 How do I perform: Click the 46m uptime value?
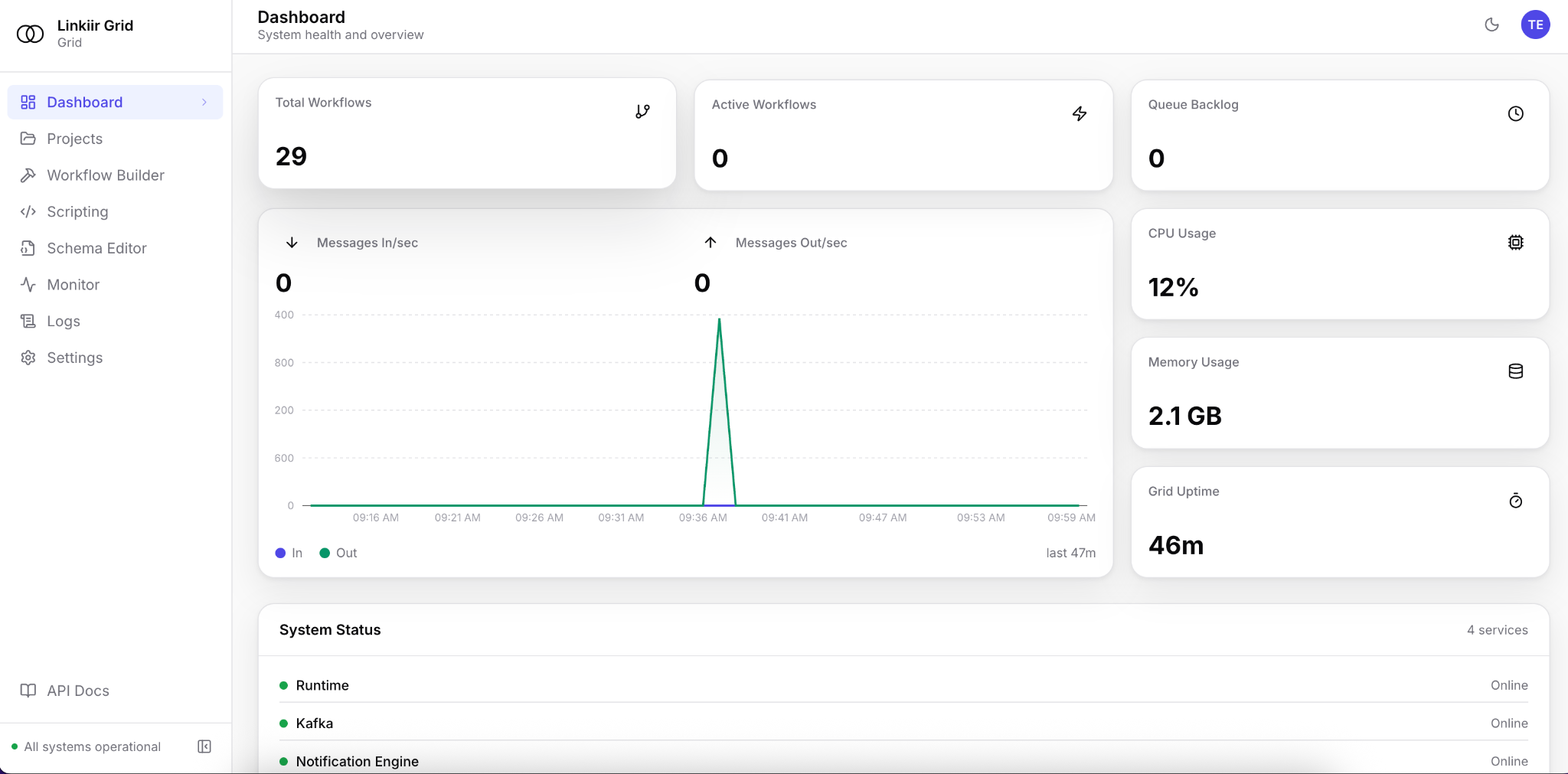coord(1176,545)
